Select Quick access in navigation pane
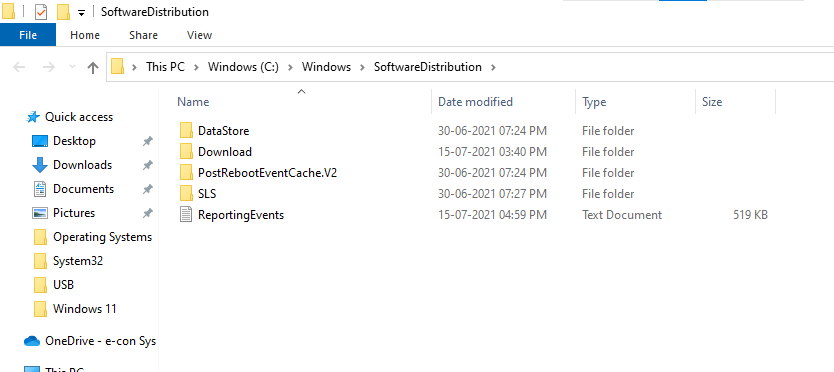834x372 pixels. click(x=79, y=117)
